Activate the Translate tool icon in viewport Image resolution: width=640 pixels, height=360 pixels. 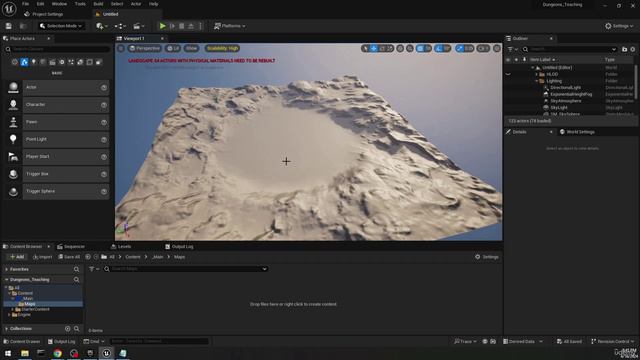pyautogui.click(x=373, y=48)
